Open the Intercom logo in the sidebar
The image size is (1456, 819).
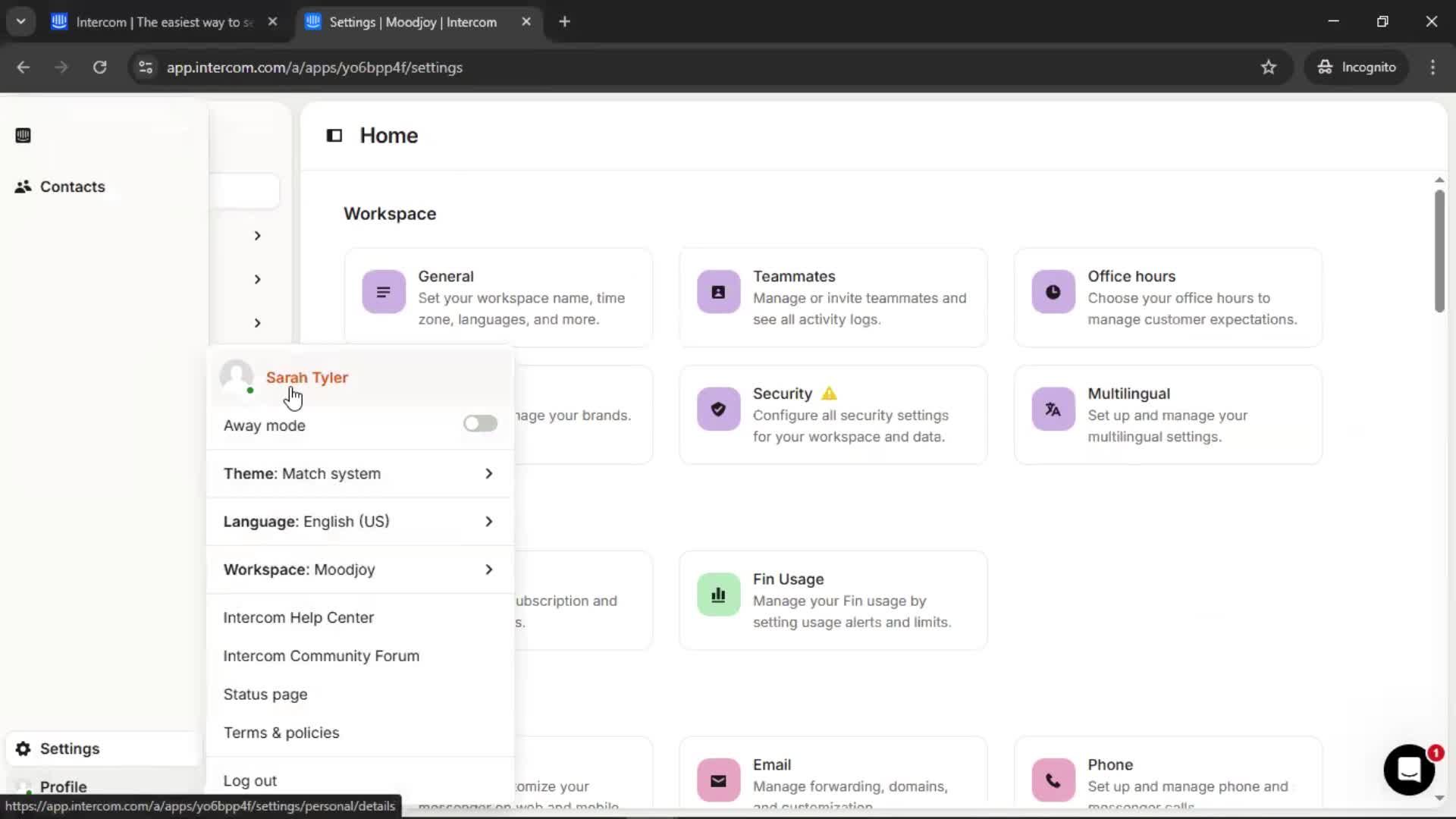coord(23,136)
